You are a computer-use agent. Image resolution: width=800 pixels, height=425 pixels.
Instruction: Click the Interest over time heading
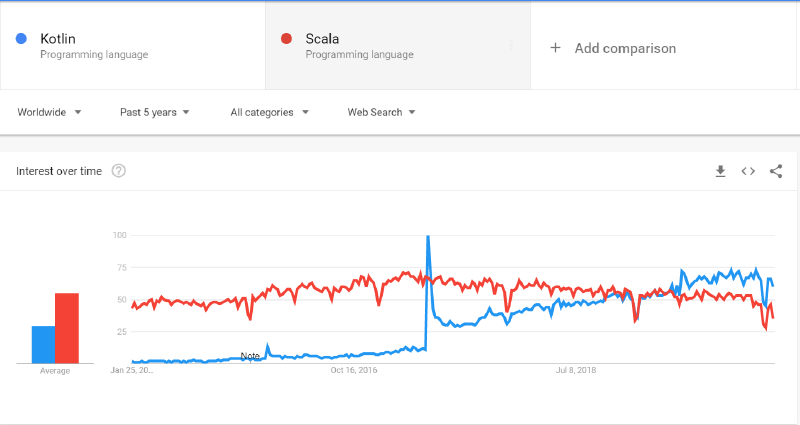click(59, 171)
